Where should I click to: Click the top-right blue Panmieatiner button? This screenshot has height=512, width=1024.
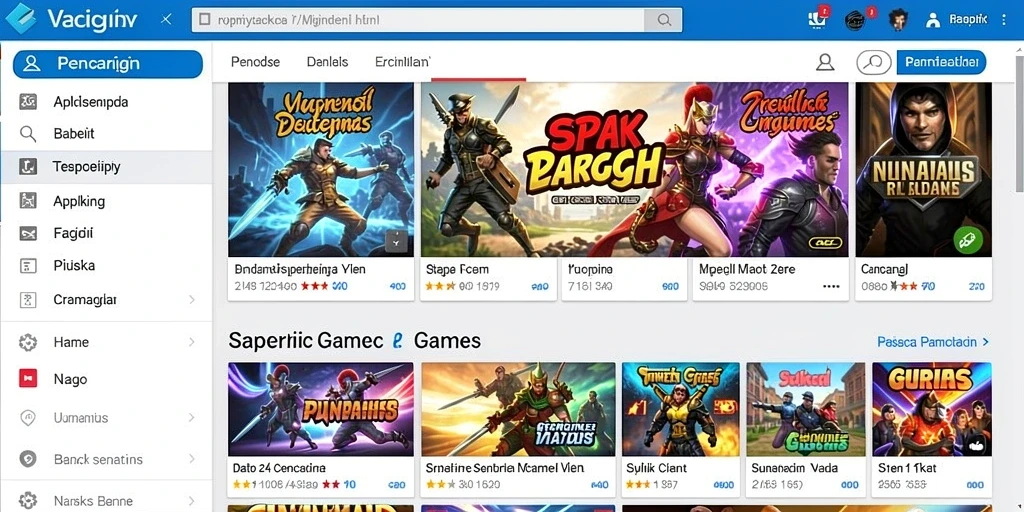941,63
